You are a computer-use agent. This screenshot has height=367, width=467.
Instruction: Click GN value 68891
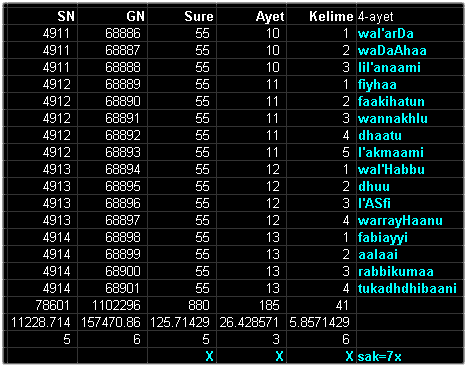[123, 118]
